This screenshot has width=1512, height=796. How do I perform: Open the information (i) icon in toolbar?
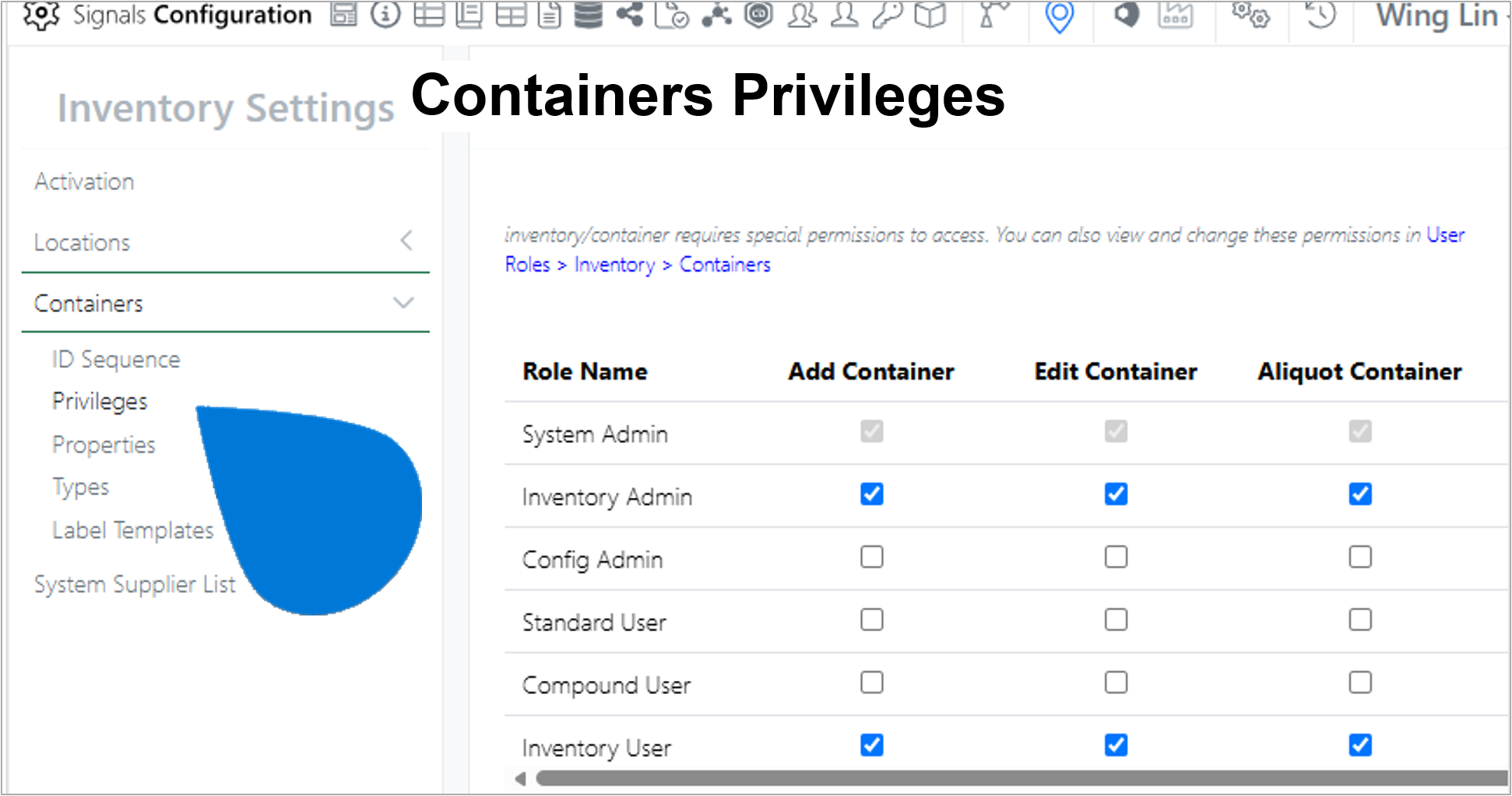click(385, 14)
